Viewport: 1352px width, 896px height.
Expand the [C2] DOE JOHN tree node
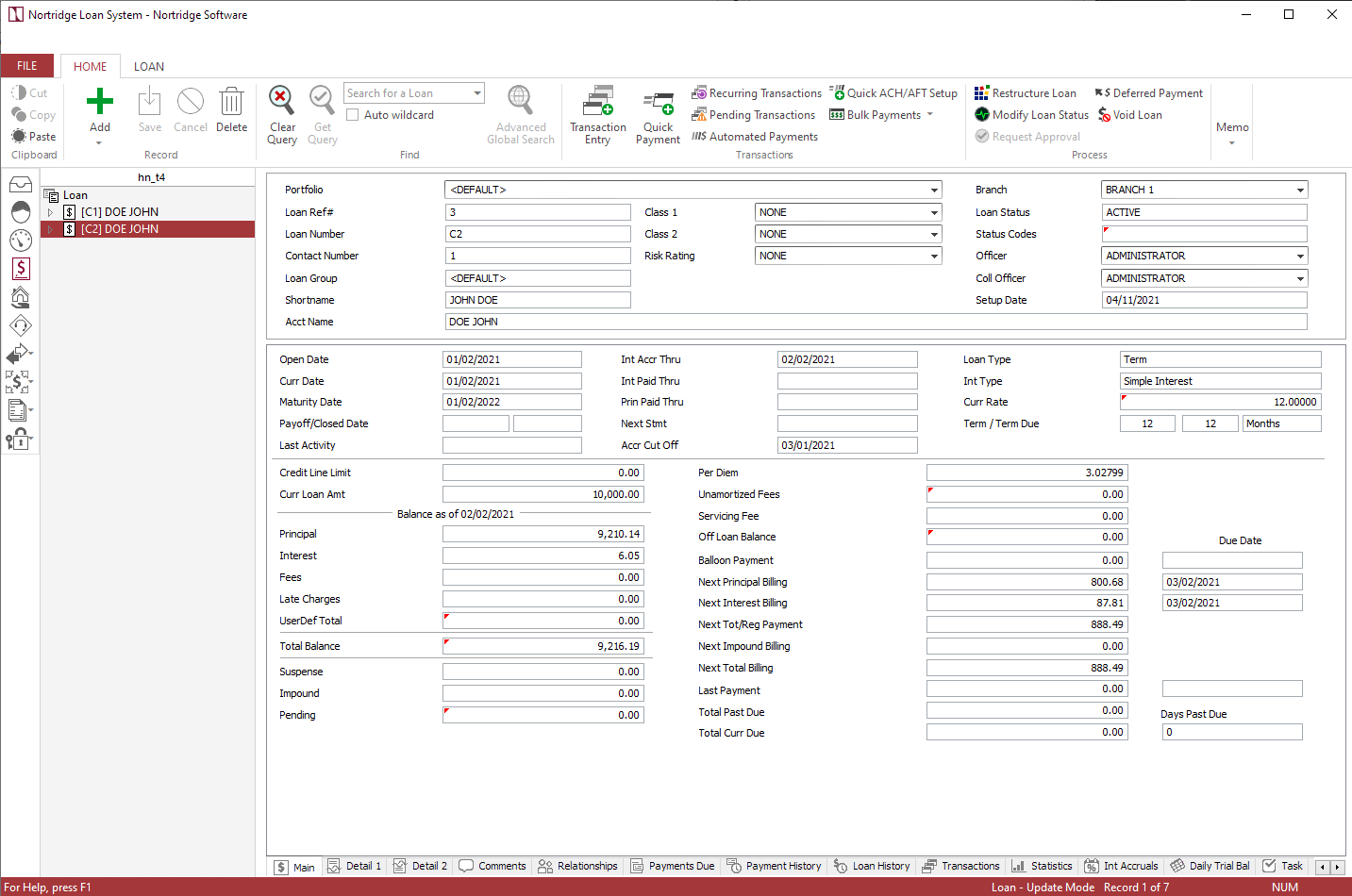(x=50, y=229)
